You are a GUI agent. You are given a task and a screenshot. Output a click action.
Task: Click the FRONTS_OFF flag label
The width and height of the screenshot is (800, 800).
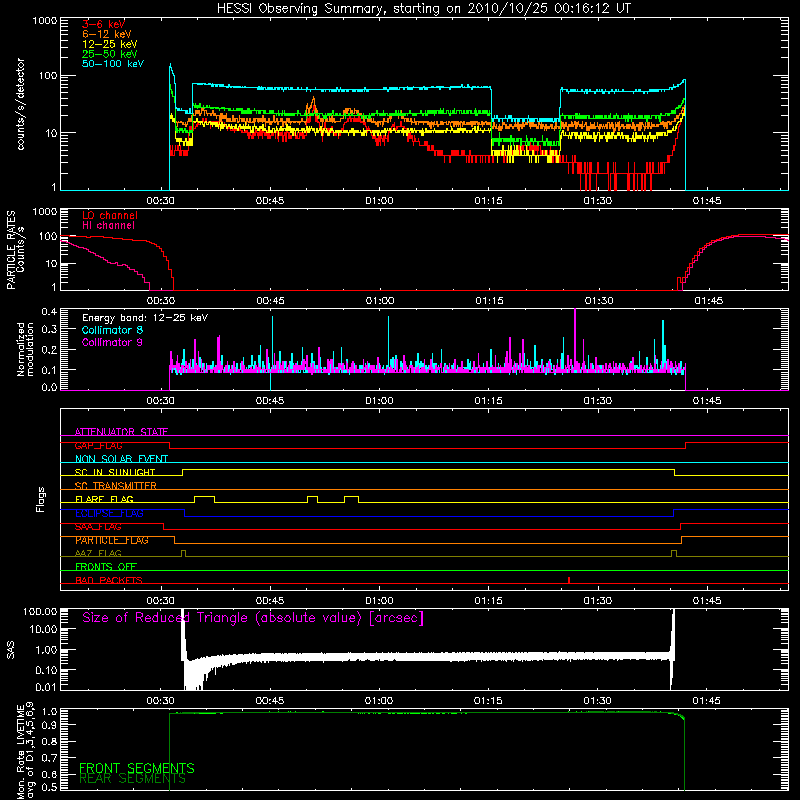pyautogui.click(x=106, y=566)
